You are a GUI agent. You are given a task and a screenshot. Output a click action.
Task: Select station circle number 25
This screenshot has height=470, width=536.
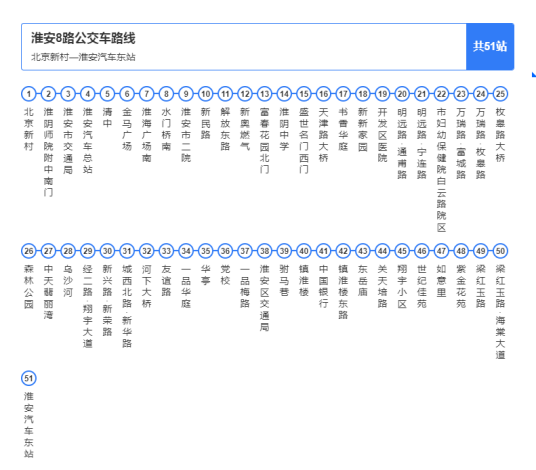tap(500, 94)
